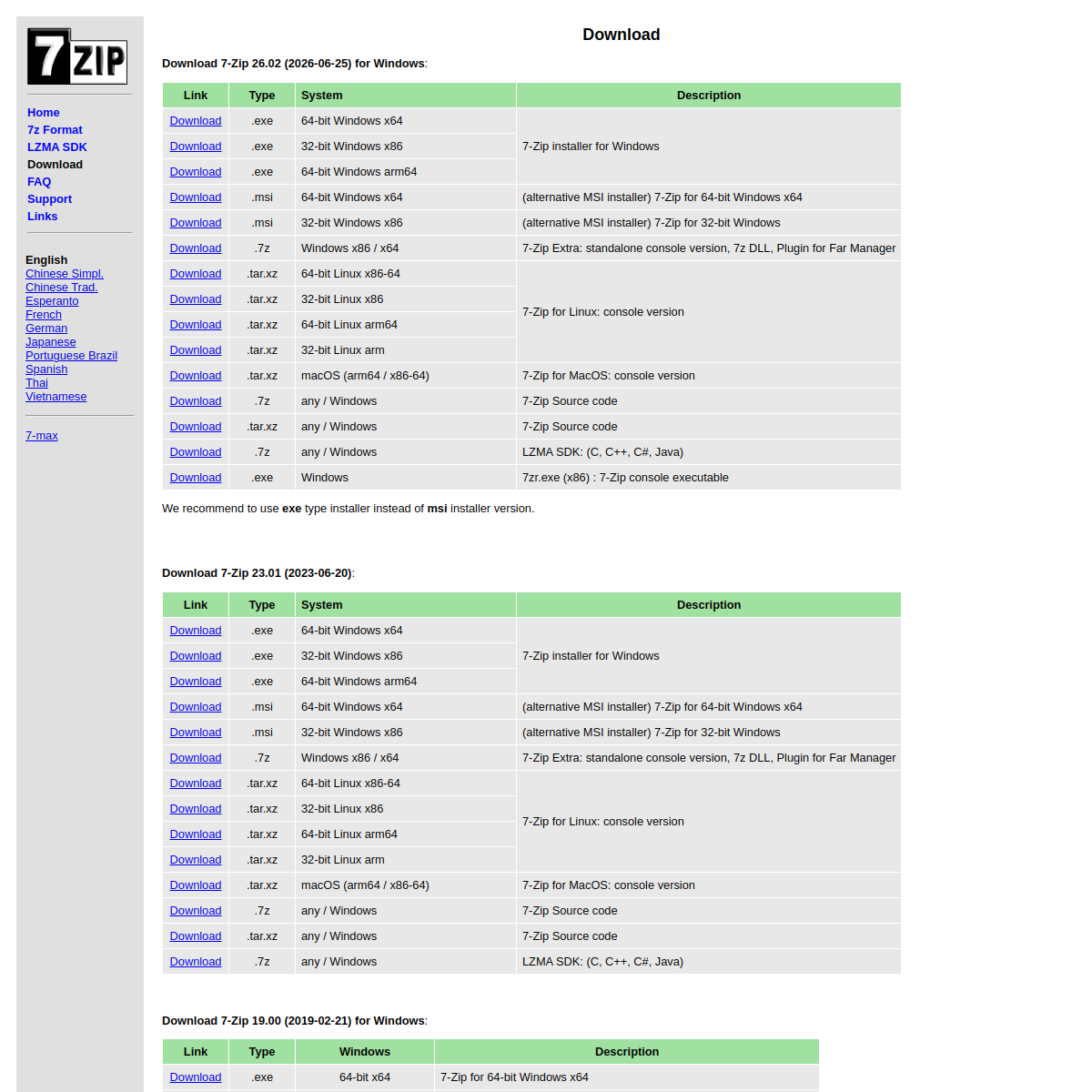Download 26.02 .exe for 64-bit Windows arm64
This screenshot has height=1092, width=1092.
point(196,172)
